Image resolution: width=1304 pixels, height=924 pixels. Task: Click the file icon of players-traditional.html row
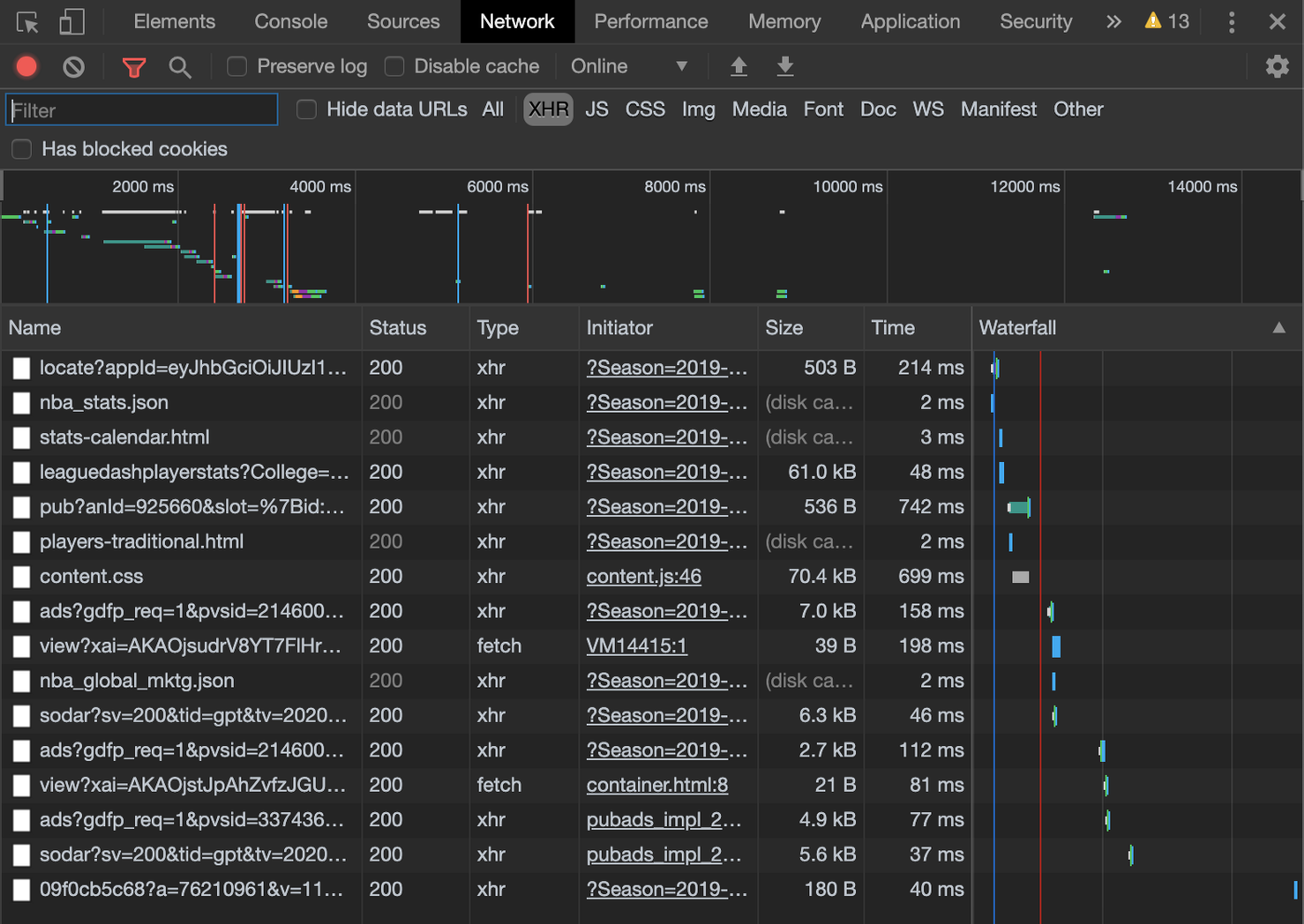[20, 542]
